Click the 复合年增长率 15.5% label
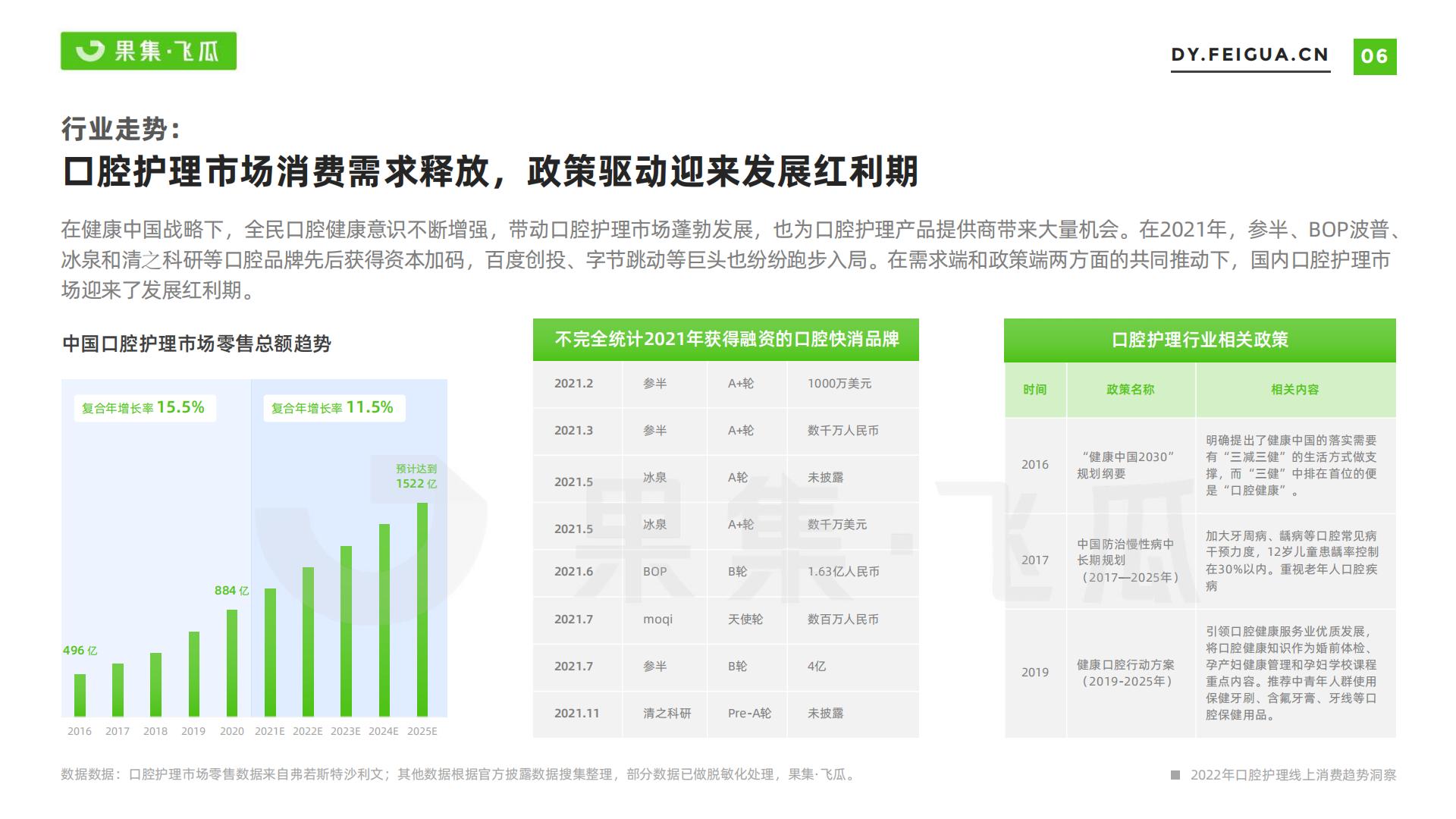 143,407
